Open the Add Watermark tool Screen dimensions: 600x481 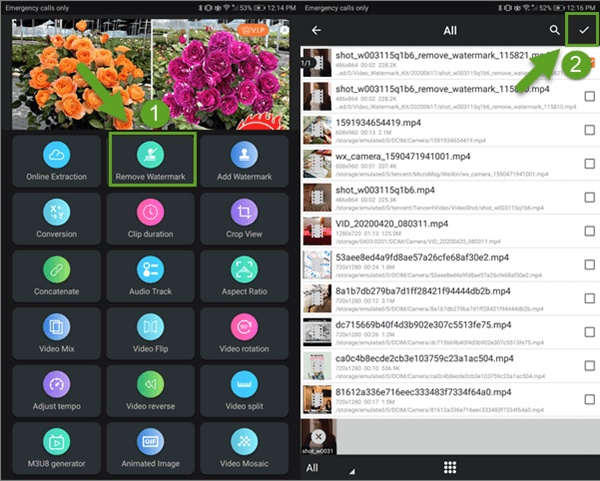(x=244, y=161)
